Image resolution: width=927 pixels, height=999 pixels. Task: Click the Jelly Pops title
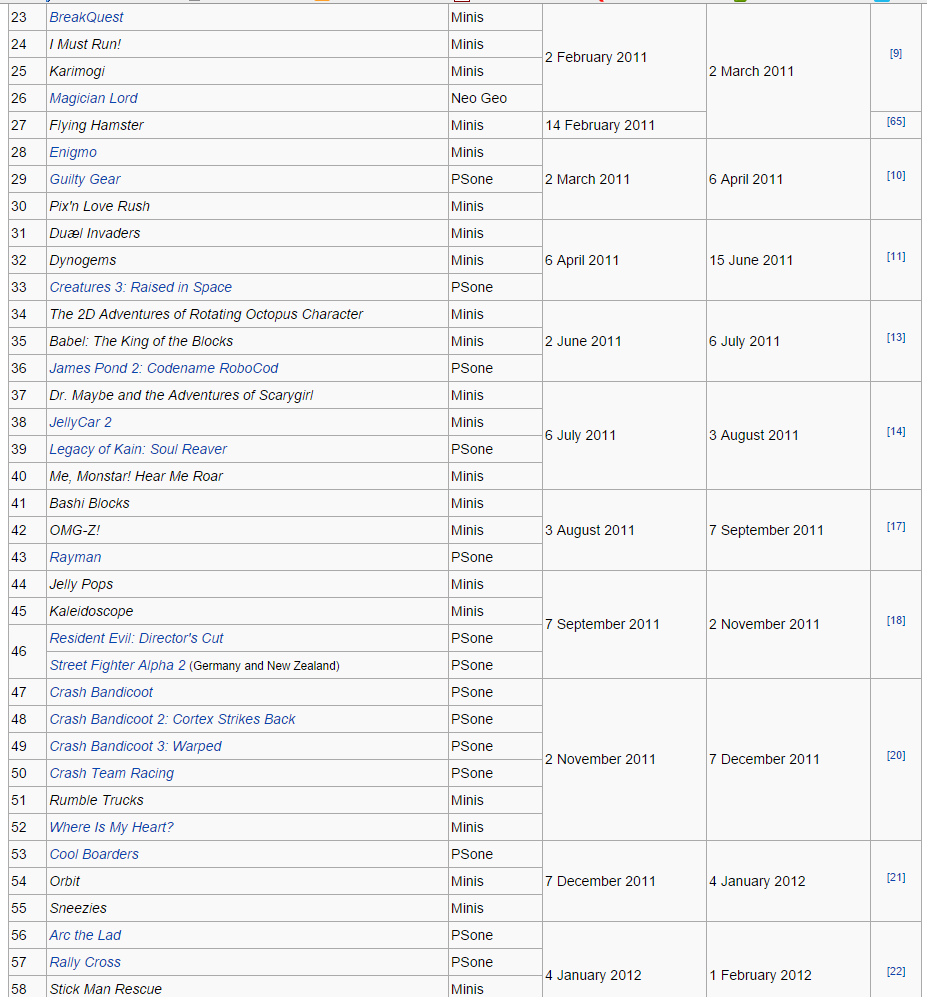click(x=81, y=584)
